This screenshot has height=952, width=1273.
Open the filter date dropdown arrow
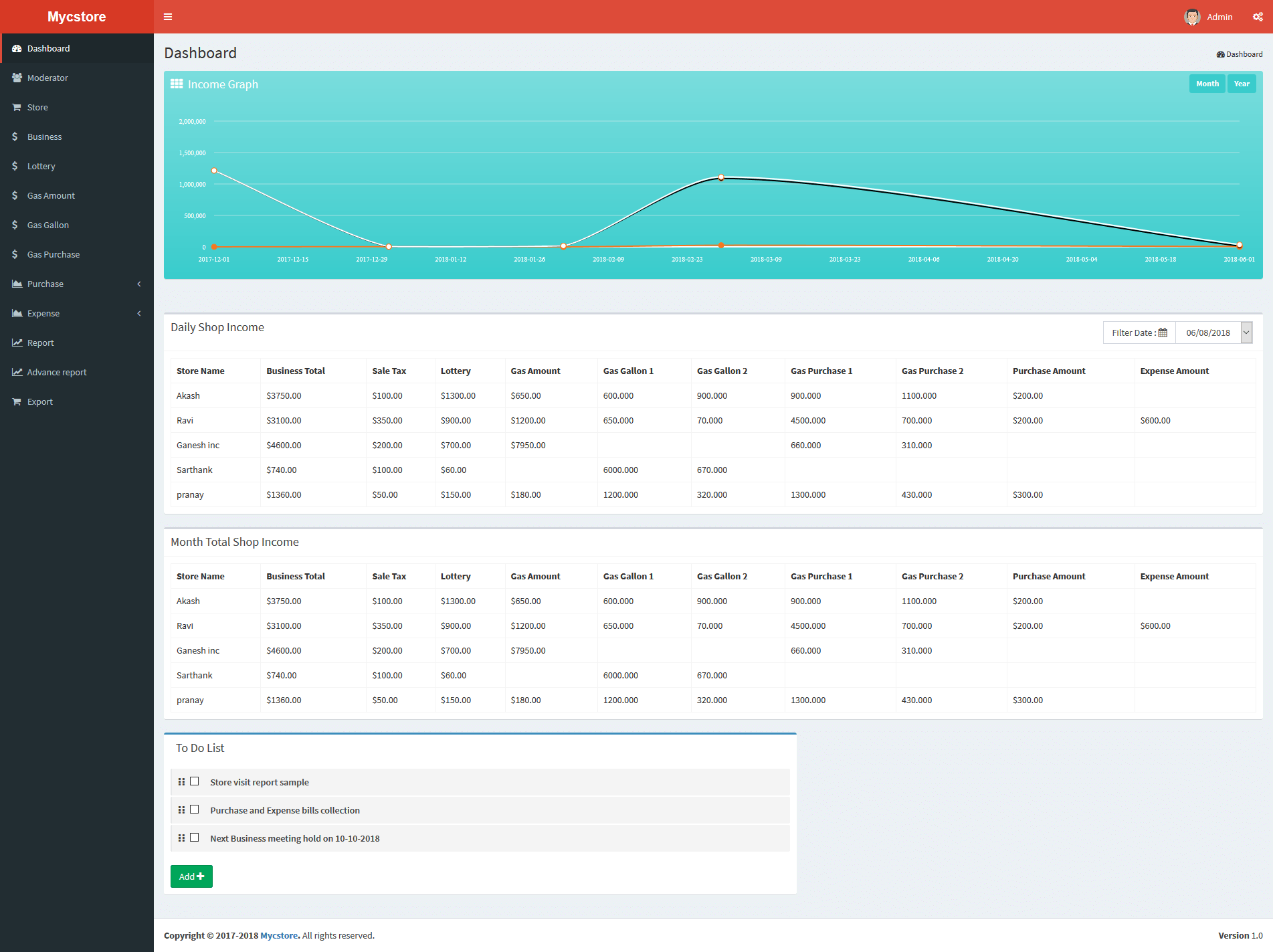[x=1246, y=332]
